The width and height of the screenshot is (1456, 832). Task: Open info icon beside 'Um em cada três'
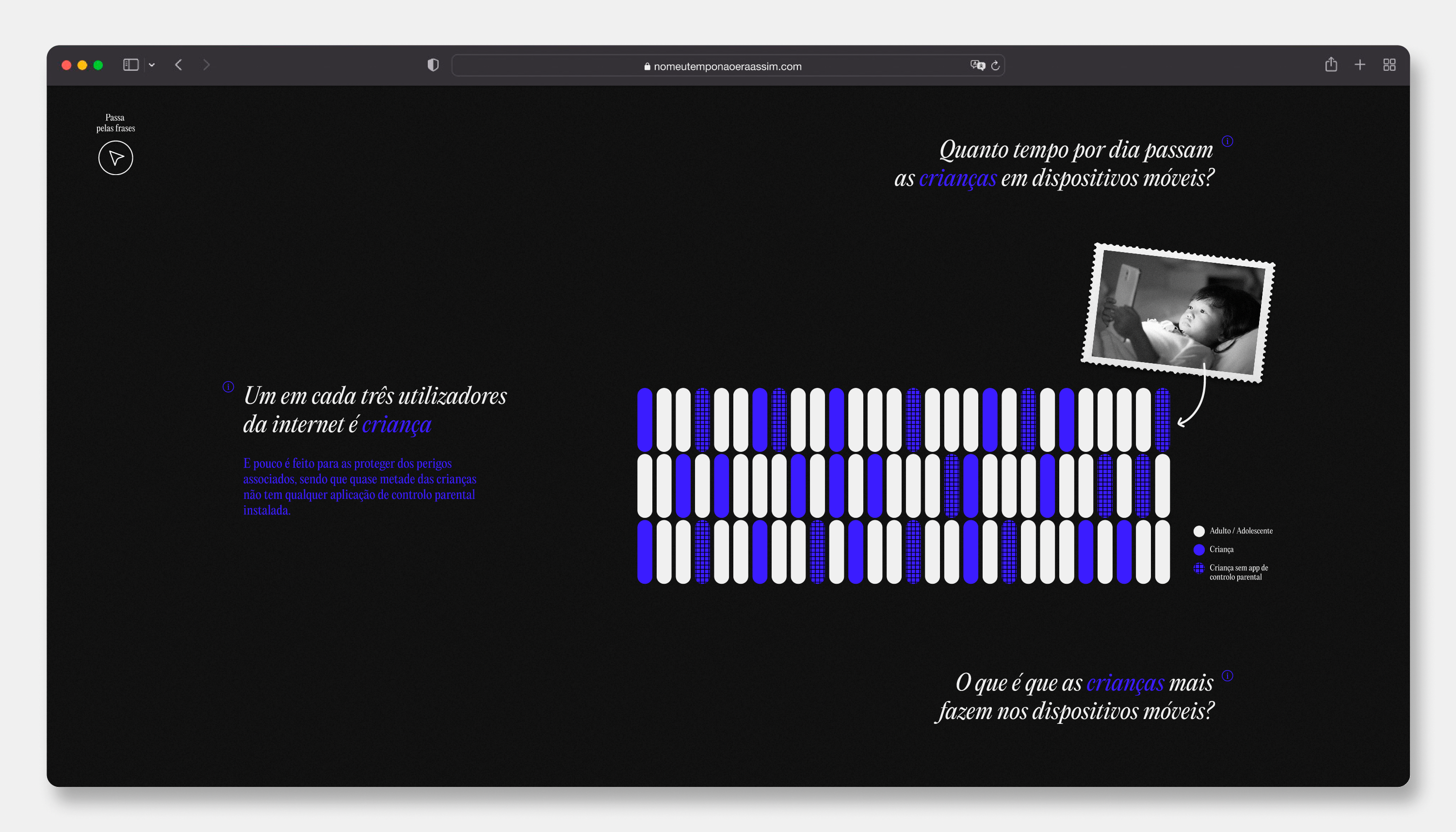(x=228, y=387)
